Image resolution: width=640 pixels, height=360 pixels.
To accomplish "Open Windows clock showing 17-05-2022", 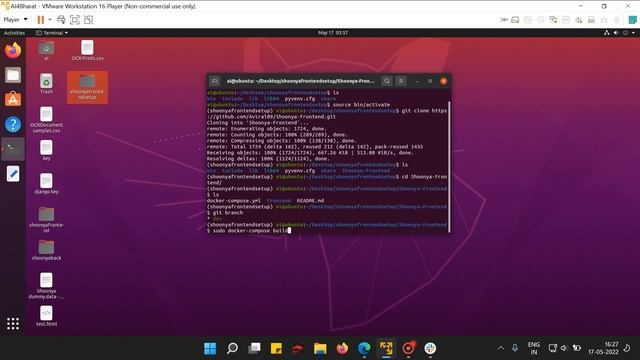I will pos(603,348).
